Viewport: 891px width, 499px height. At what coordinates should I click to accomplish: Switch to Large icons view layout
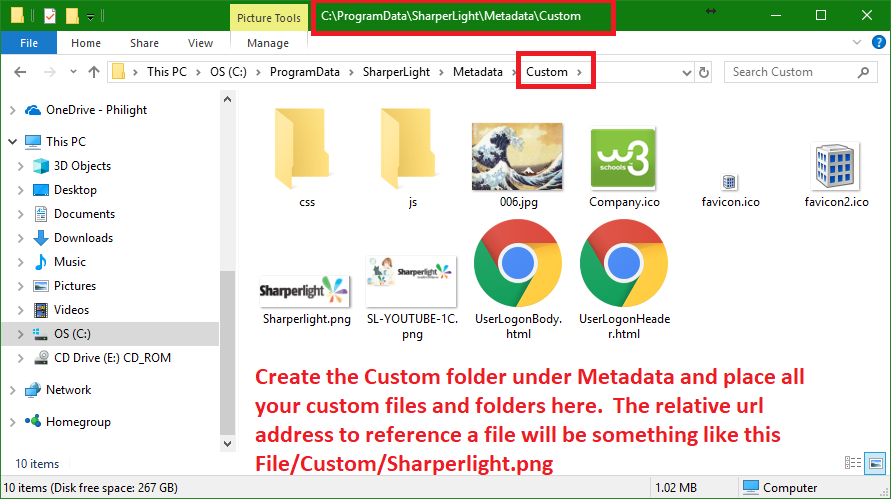[875, 463]
